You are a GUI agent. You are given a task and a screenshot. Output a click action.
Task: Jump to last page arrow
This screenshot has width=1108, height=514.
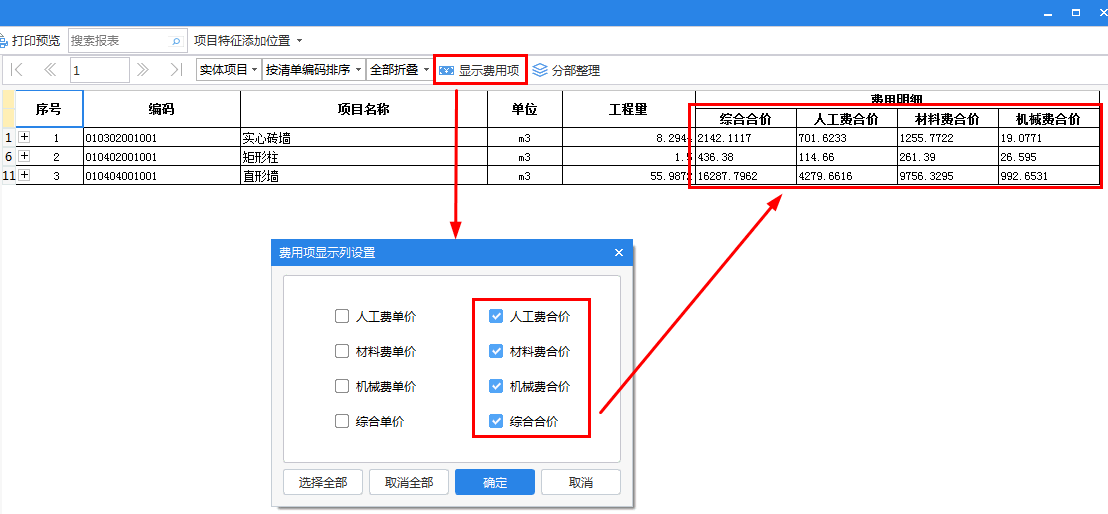click(x=176, y=70)
